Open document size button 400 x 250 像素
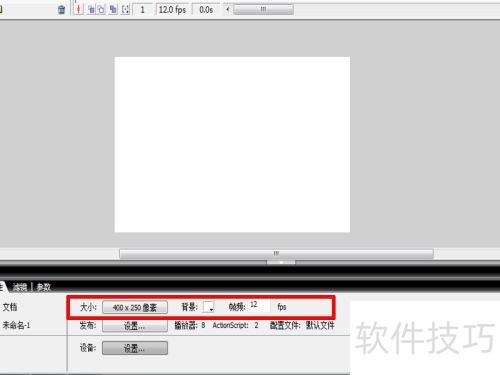Screen dimensions: 500x375 (135, 307)
